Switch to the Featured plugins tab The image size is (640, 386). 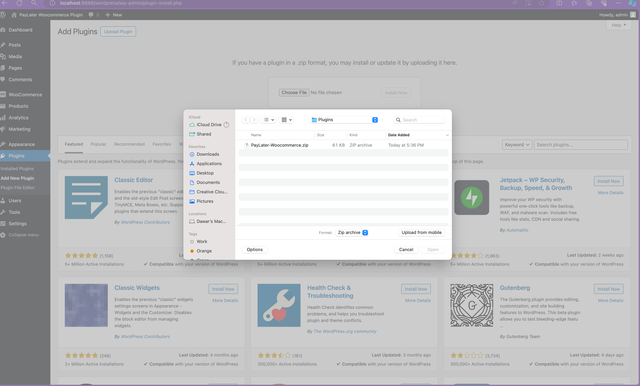73,144
